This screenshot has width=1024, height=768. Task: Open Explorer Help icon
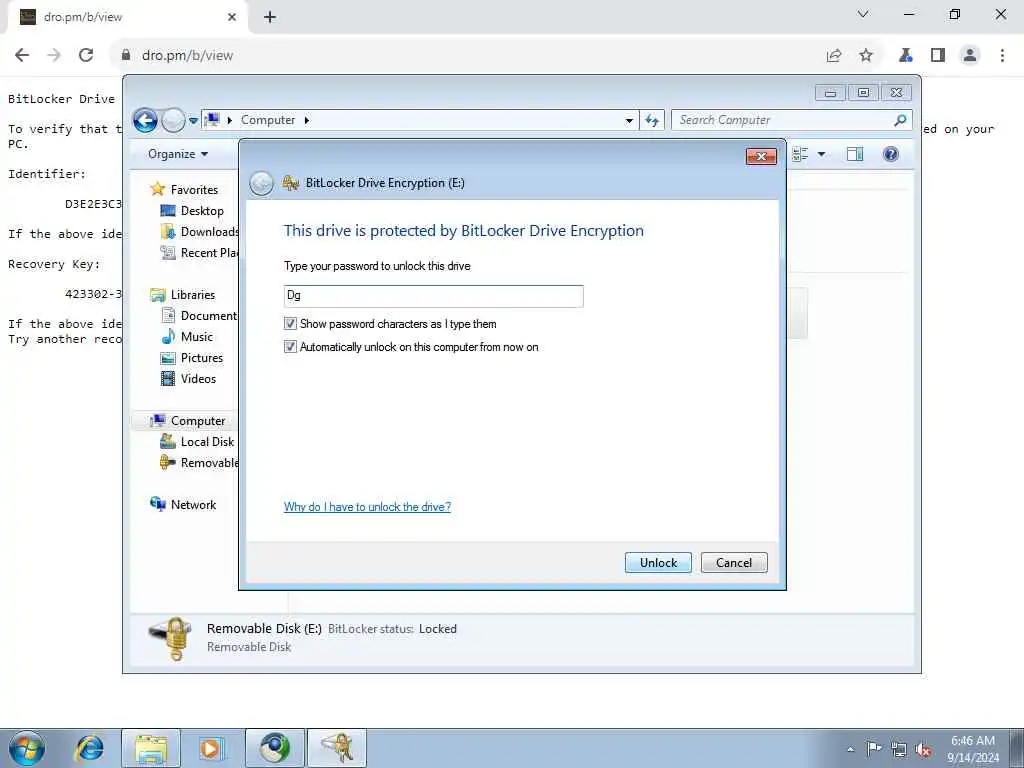point(891,154)
